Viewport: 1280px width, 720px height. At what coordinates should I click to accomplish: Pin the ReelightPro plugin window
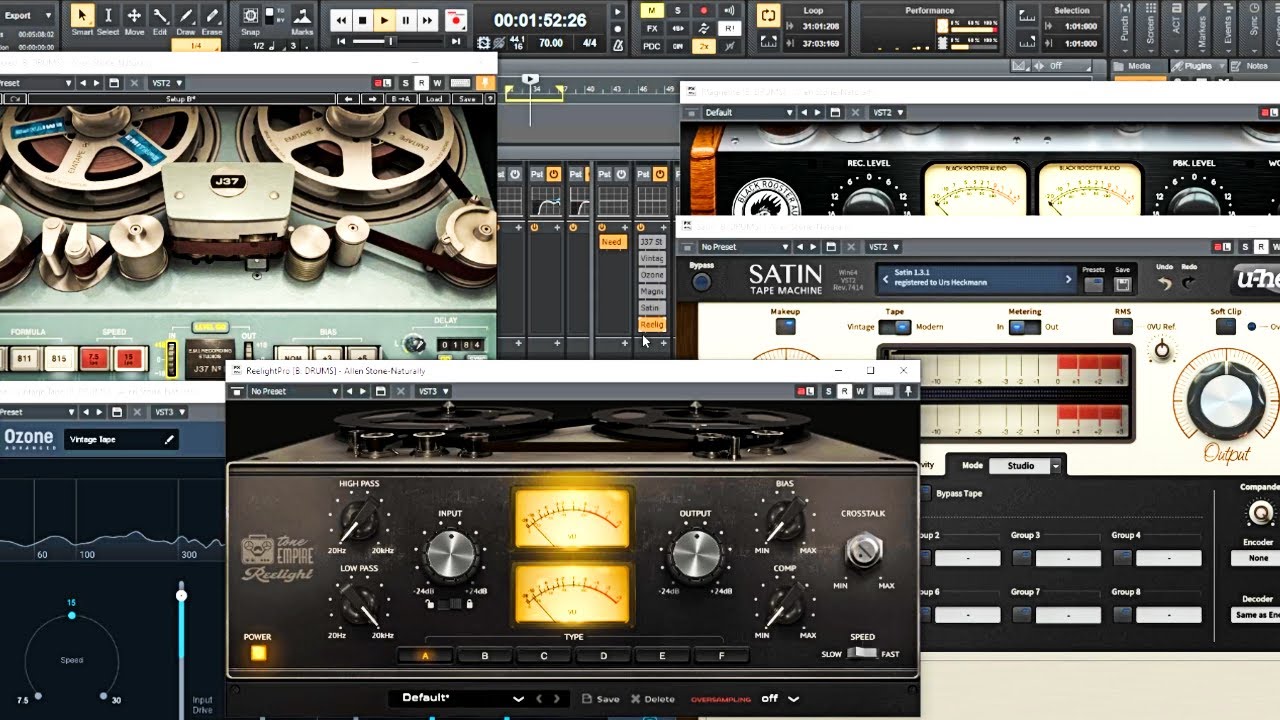coord(908,391)
